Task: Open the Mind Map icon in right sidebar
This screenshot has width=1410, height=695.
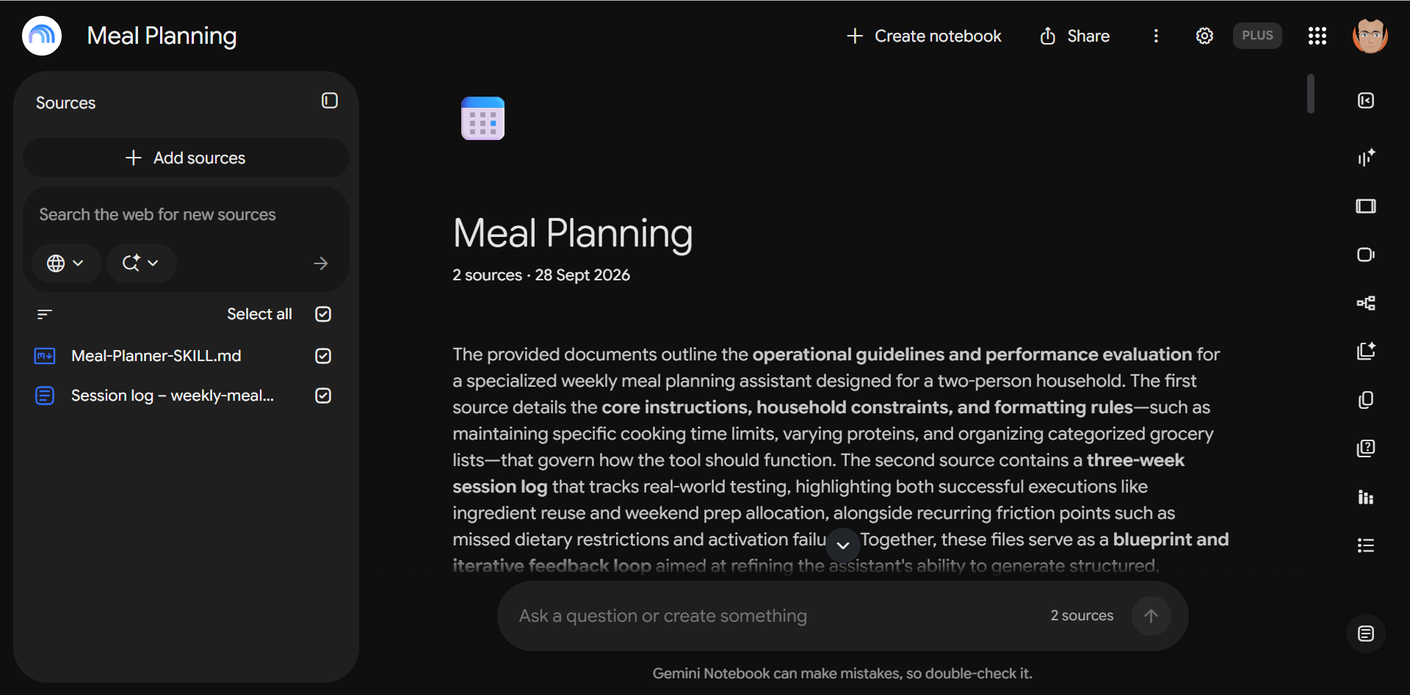Action: (x=1366, y=303)
